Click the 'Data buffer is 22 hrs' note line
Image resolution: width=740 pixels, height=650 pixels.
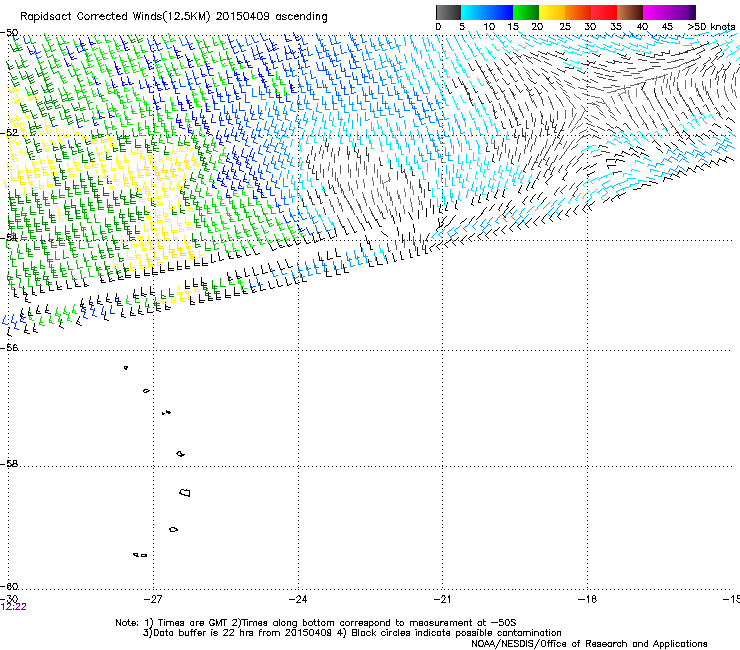pos(352,633)
